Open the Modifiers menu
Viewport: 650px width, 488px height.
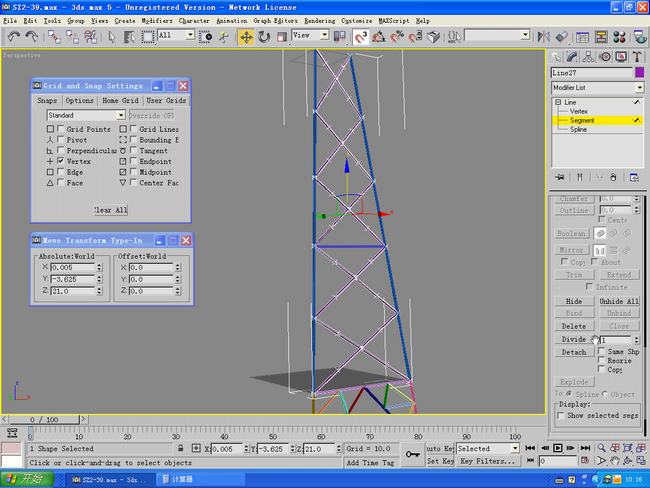point(157,21)
